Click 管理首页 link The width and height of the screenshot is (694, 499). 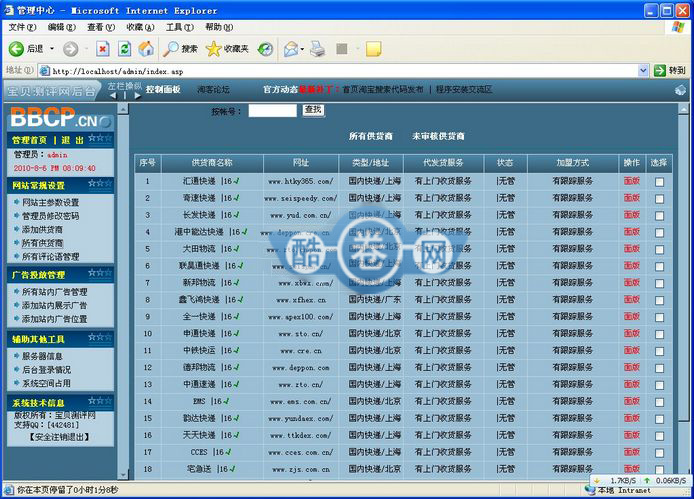(29, 140)
